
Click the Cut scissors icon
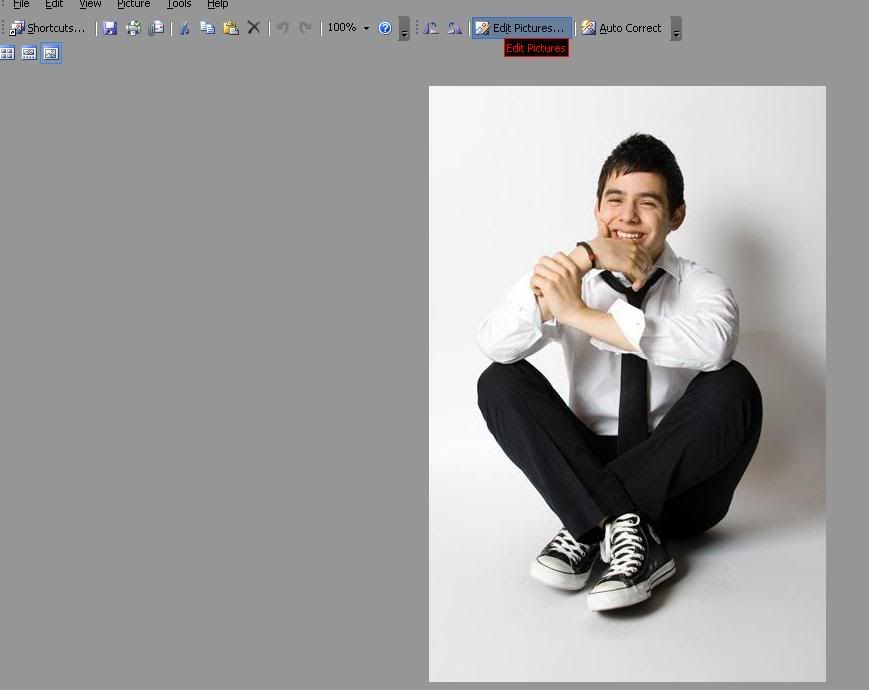pyautogui.click(x=184, y=28)
